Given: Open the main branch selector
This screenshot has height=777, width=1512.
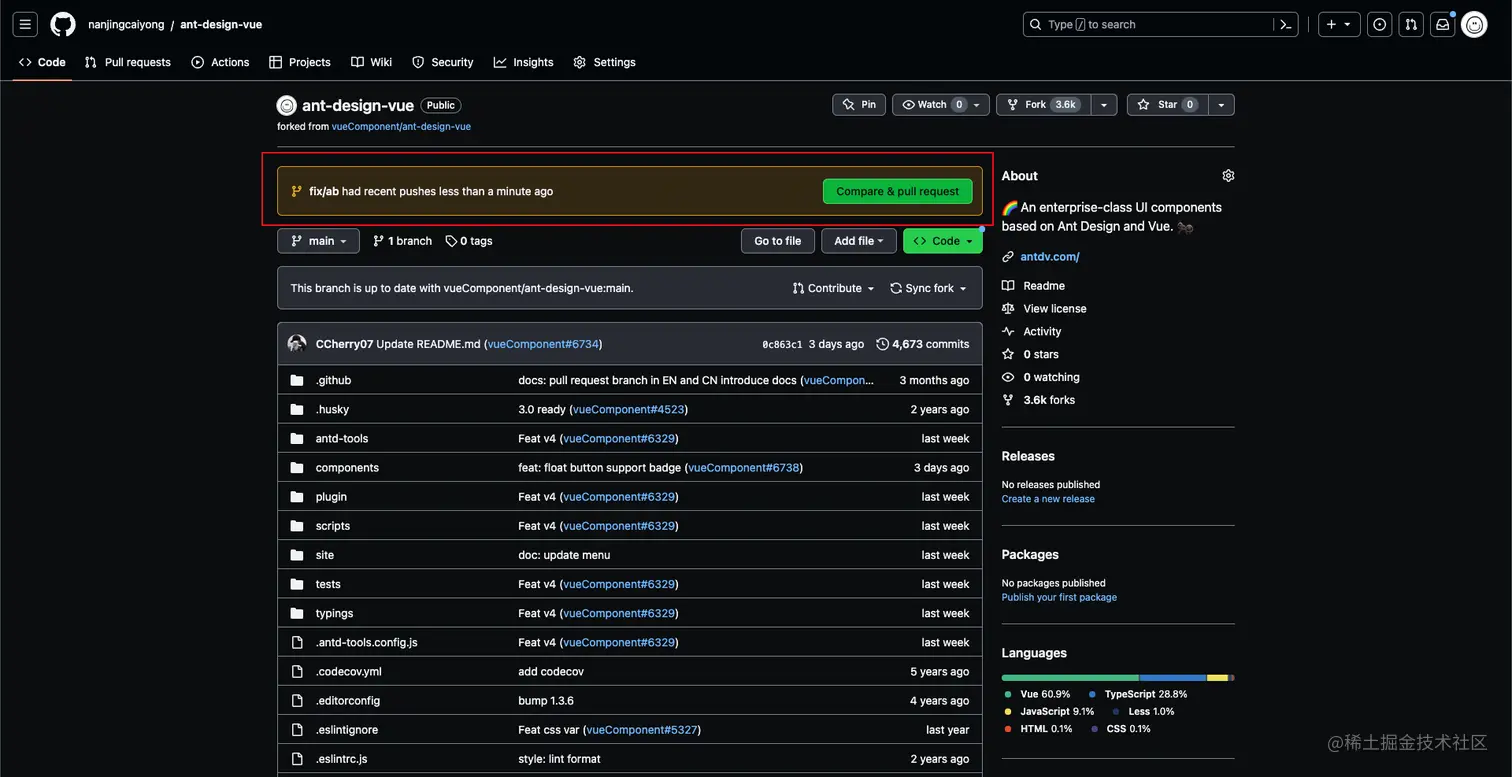Looking at the screenshot, I should [x=318, y=241].
